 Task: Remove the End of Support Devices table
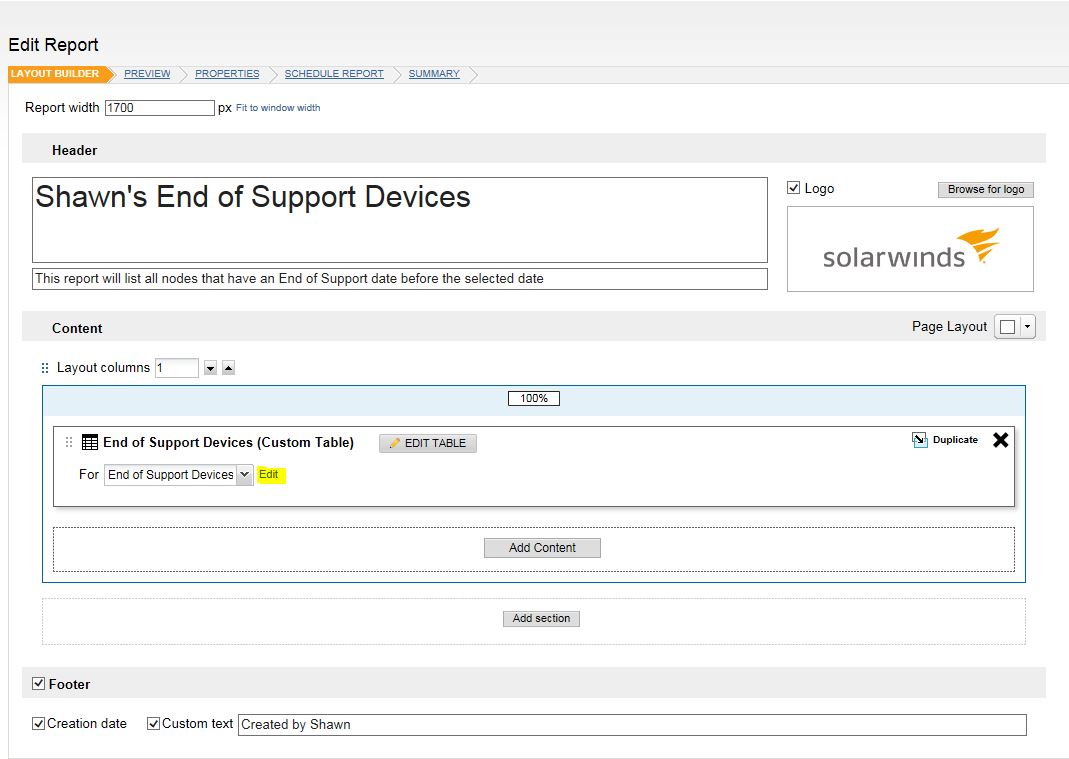tap(1000, 440)
